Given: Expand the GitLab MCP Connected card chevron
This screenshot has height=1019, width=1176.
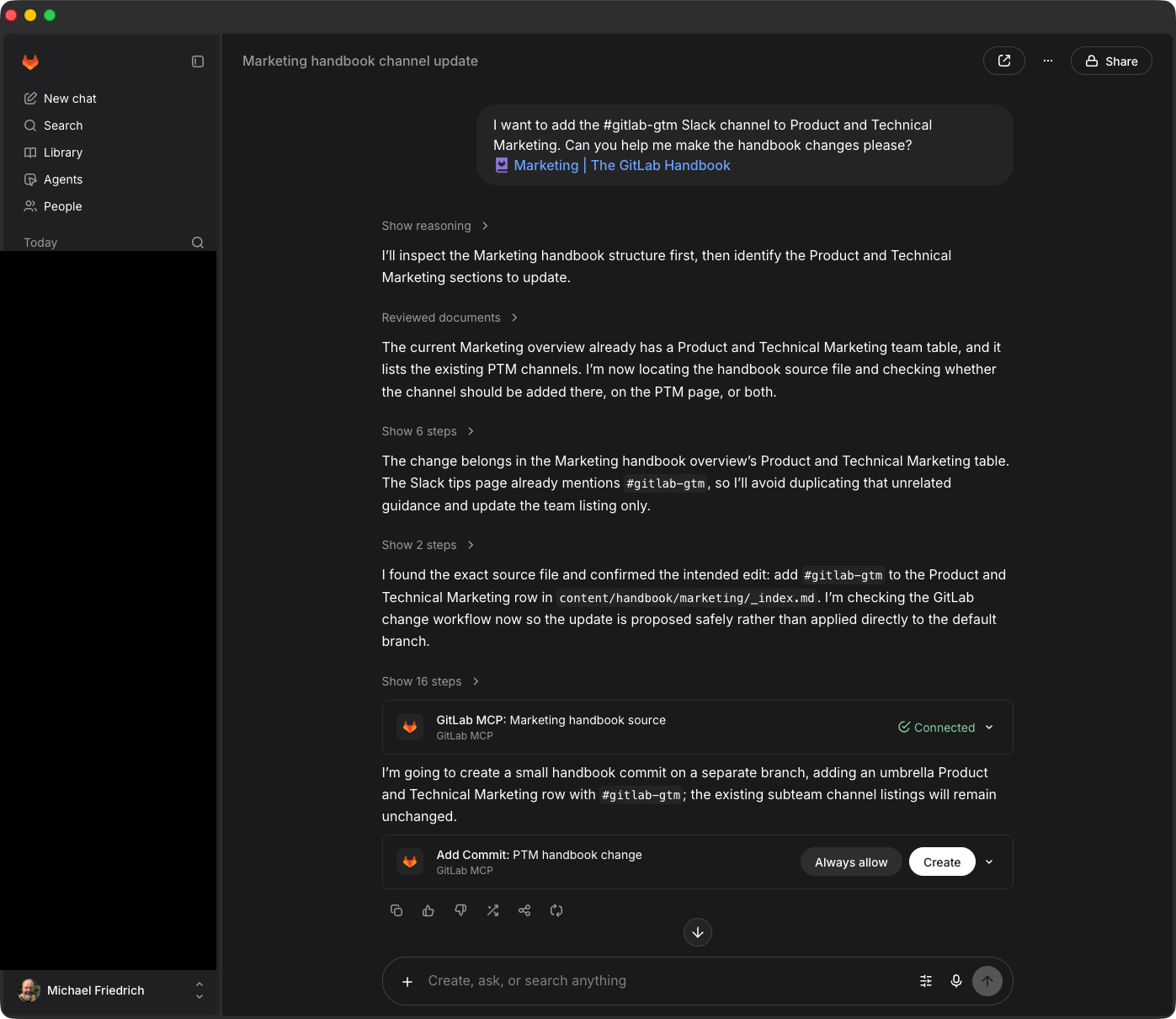Looking at the screenshot, I should click(989, 728).
